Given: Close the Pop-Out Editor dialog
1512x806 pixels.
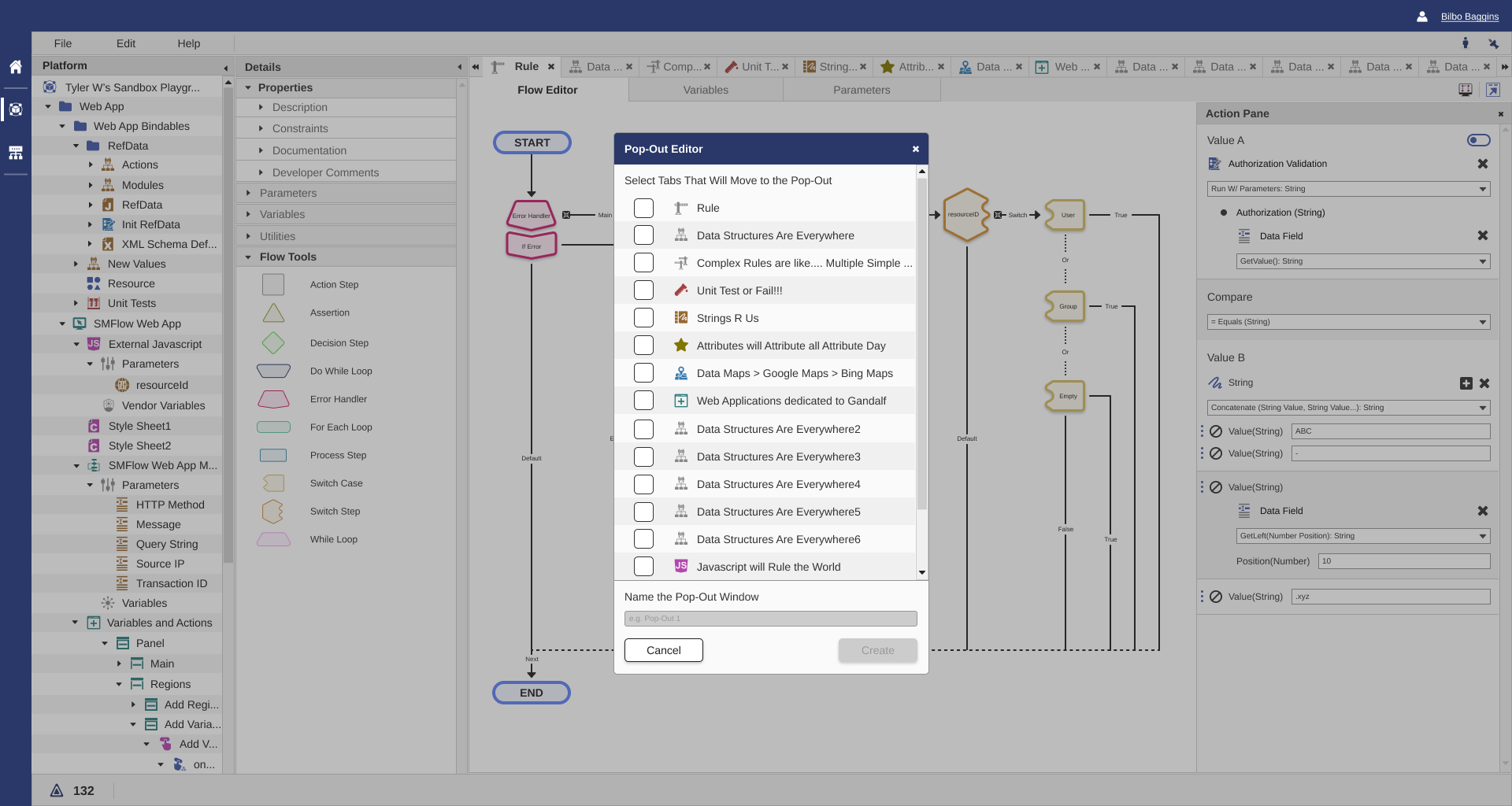Looking at the screenshot, I should (x=916, y=149).
